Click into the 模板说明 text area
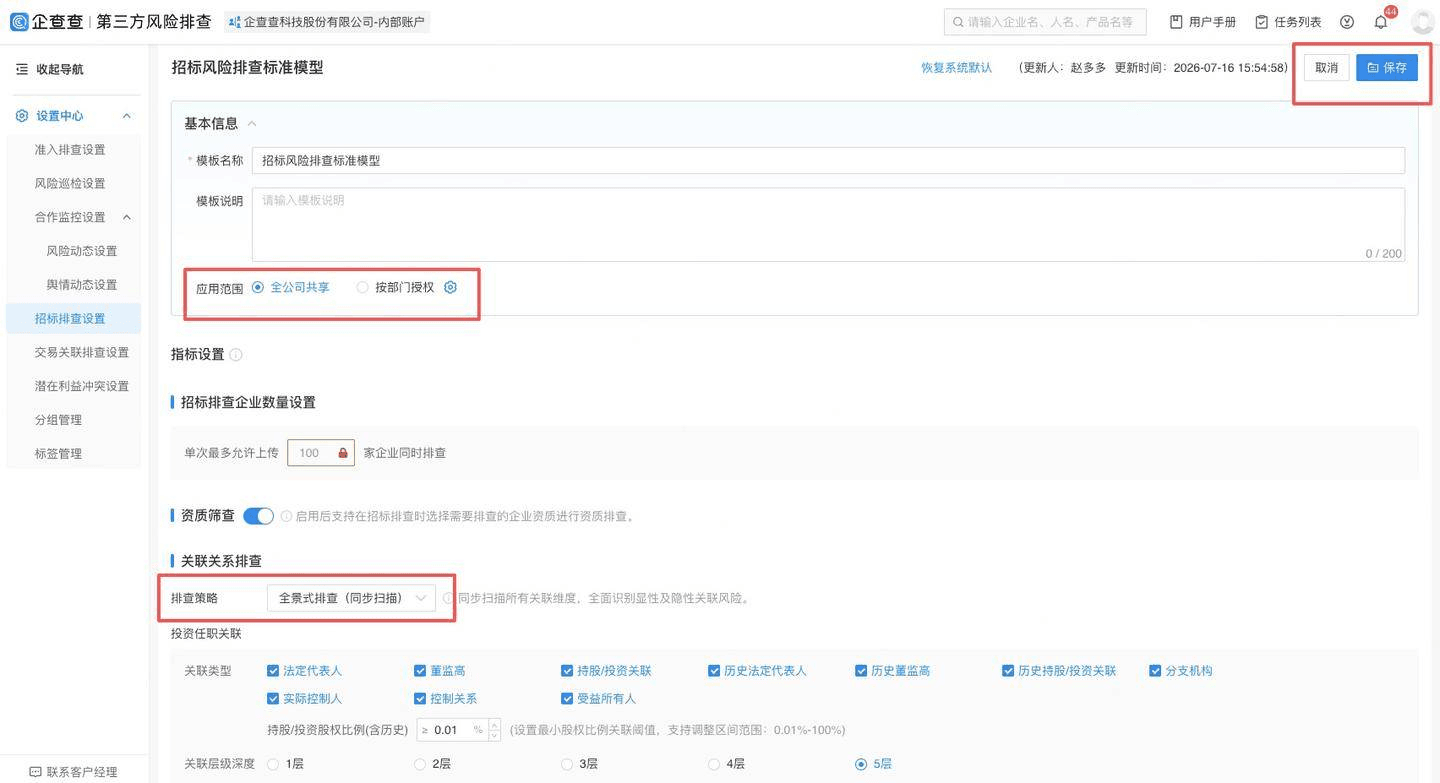The image size is (1440, 783). (828, 225)
